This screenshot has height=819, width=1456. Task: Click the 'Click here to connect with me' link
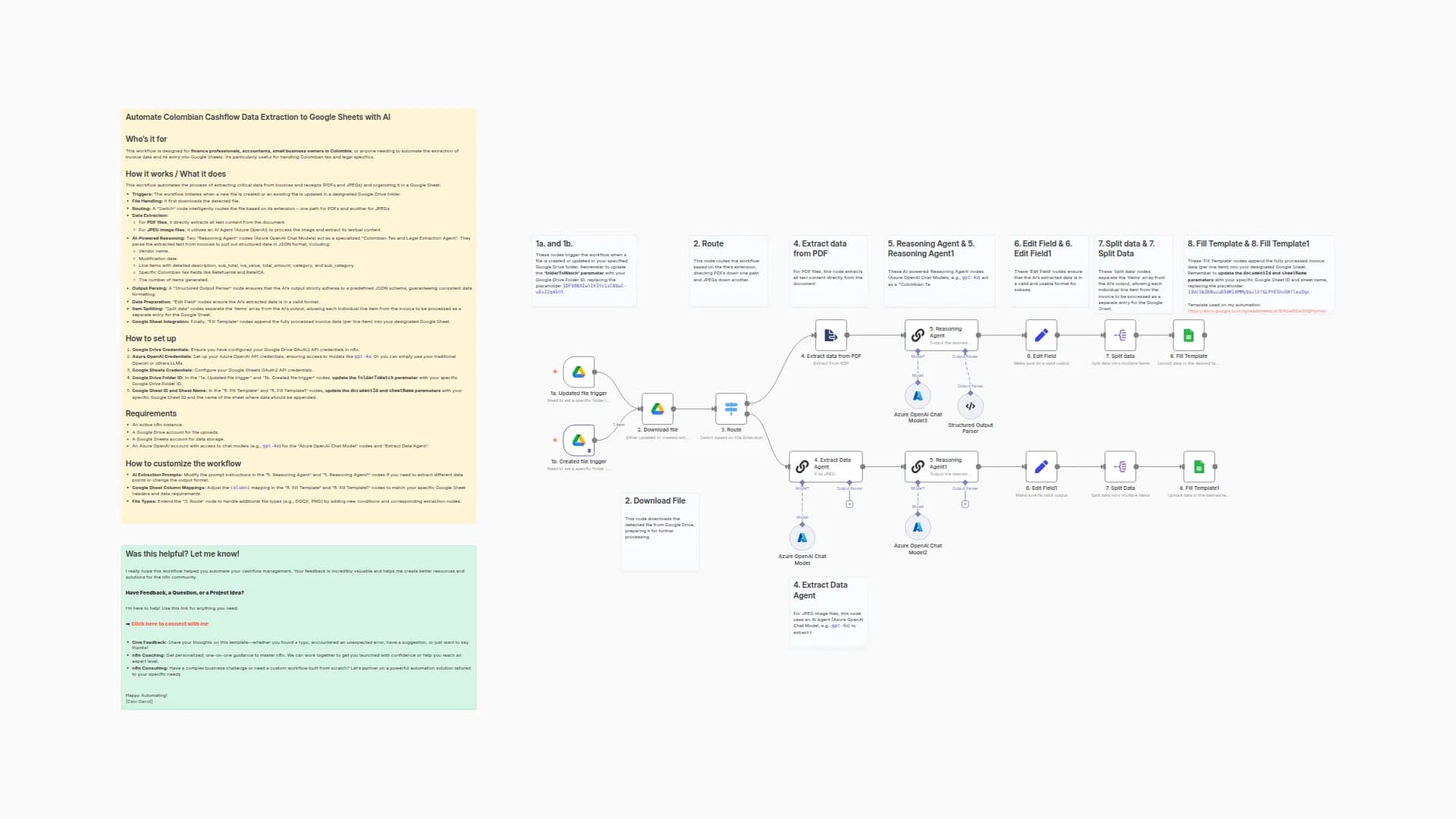click(168, 623)
